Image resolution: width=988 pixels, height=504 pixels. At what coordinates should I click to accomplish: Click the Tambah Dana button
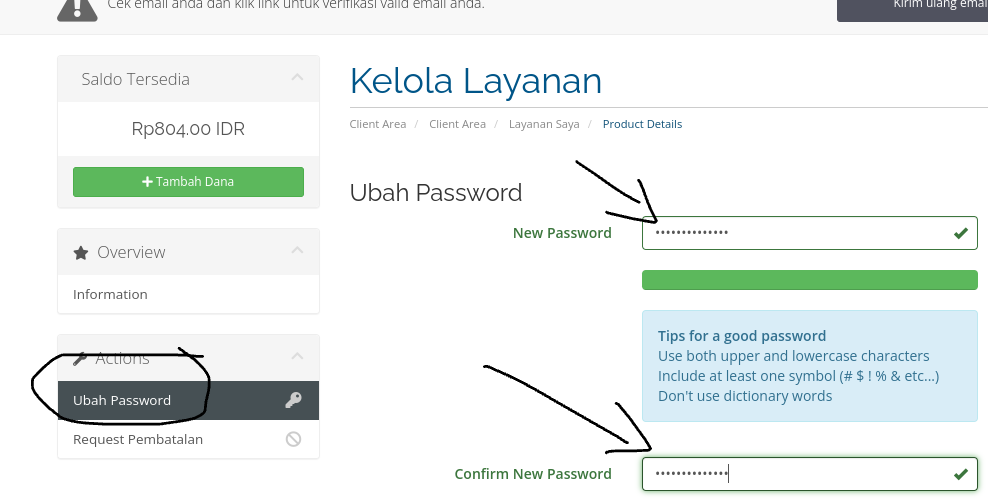(x=188, y=181)
